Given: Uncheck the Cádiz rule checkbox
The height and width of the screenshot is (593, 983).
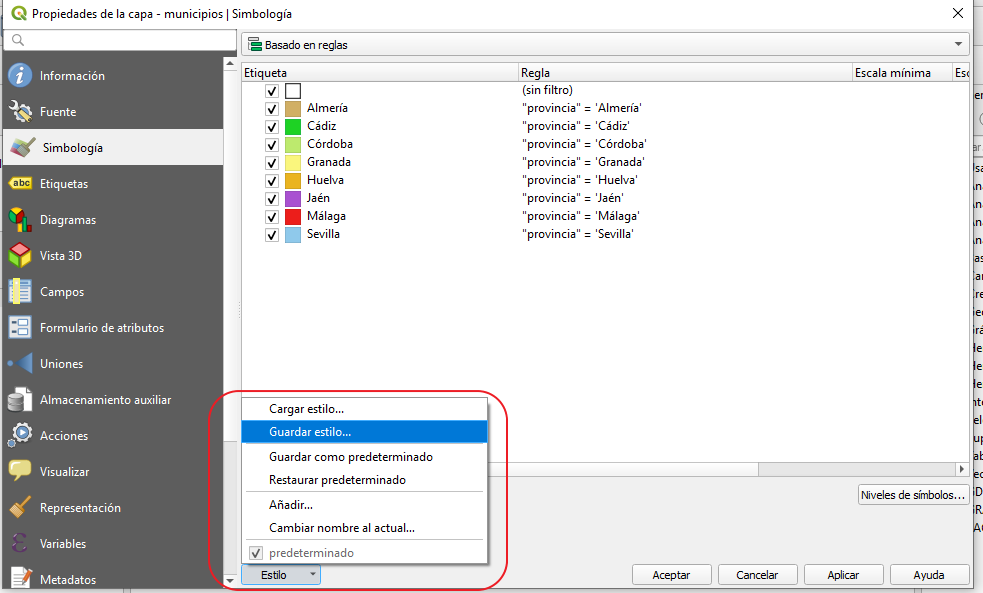Looking at the screenshot, I should point(271,127).
